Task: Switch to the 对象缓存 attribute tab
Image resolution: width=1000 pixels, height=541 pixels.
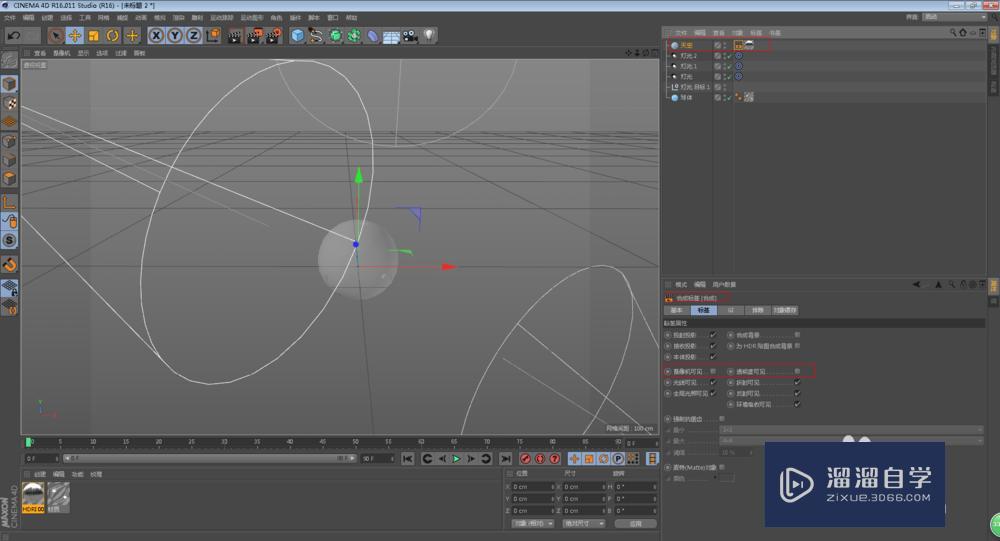Action: click(x=784, y=311)
